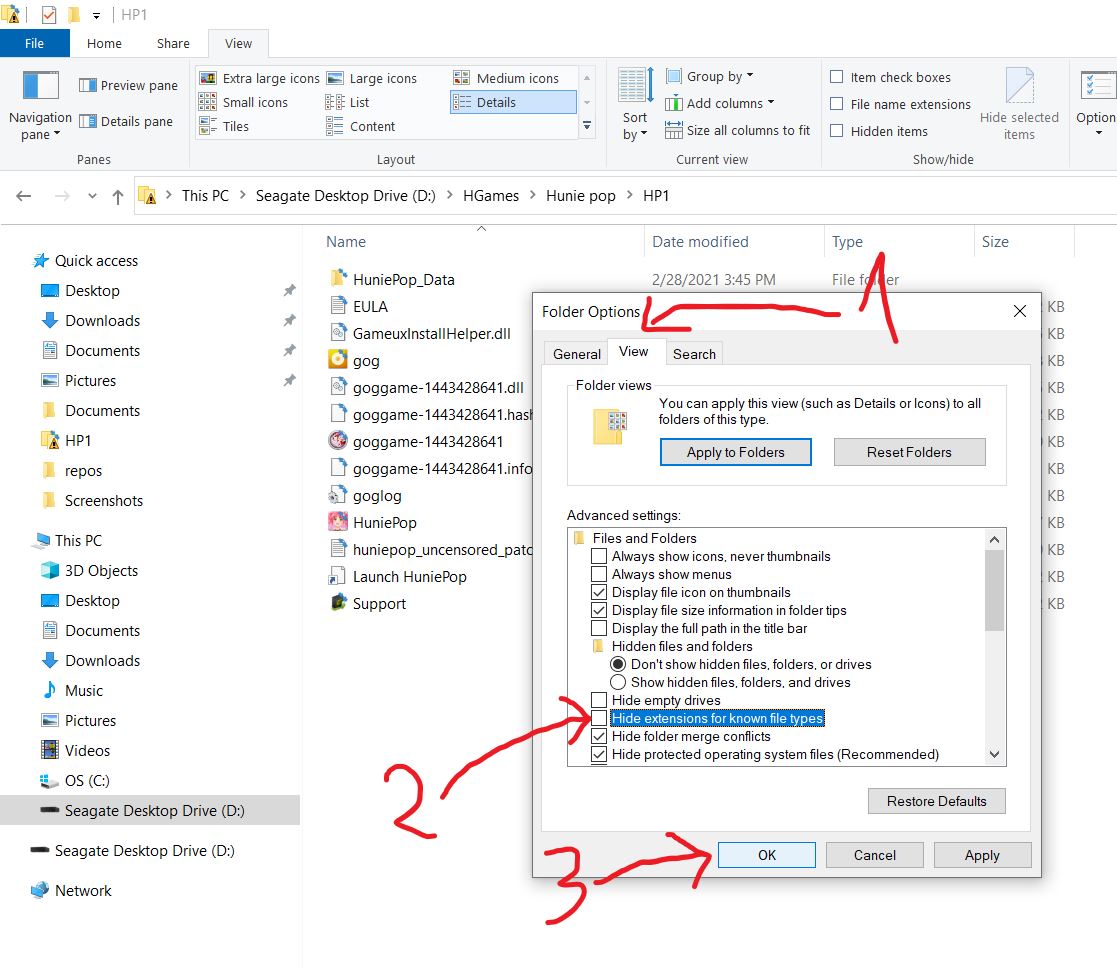Uncheck Hide extensions for known file types
Screen dimensions: 1117x968
[x=599, y=718]
